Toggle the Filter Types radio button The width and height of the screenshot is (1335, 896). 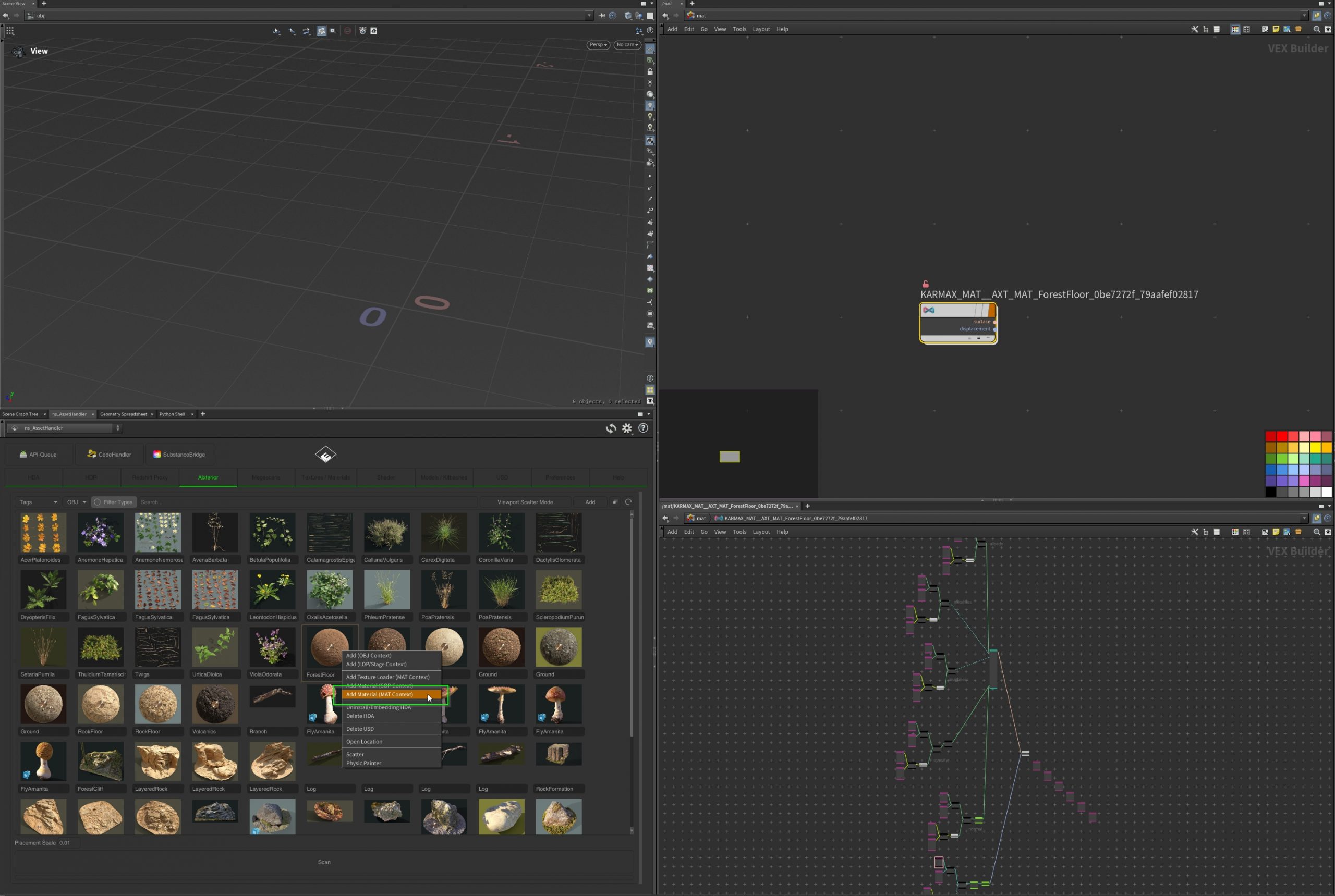click(98, 502)
